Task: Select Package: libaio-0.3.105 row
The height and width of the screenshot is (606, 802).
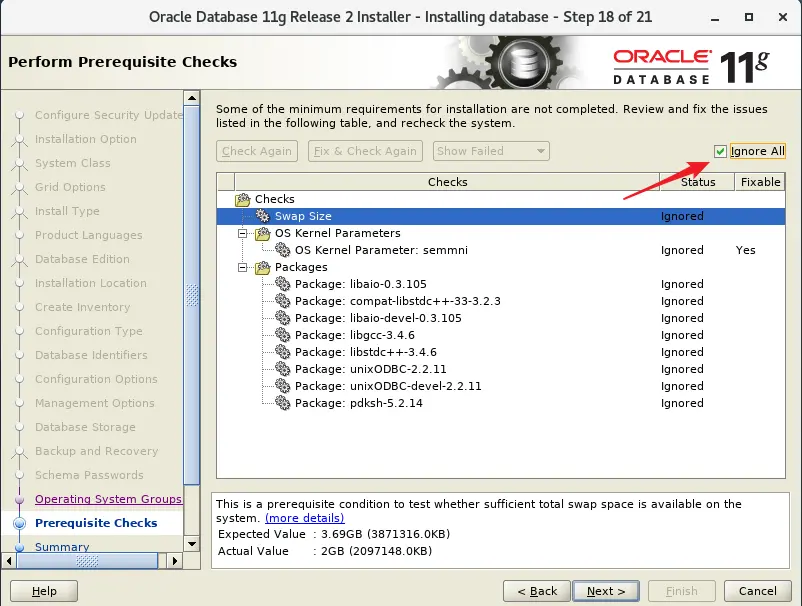Action: tap(501, 284)
